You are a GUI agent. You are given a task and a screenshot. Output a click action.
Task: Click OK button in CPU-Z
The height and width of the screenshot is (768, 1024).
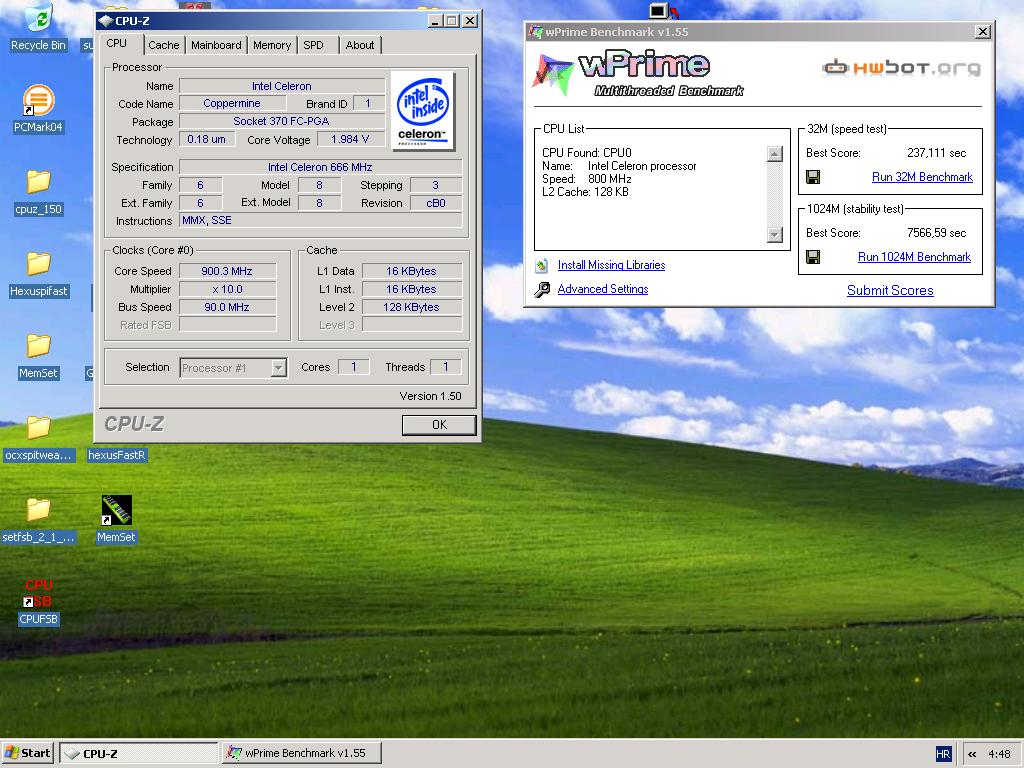click(x=439, y=425)
